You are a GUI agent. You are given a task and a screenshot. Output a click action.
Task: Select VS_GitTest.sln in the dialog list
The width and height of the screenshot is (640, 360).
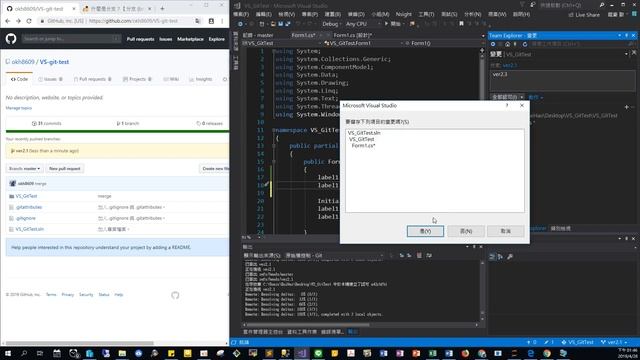click(364, 133)
